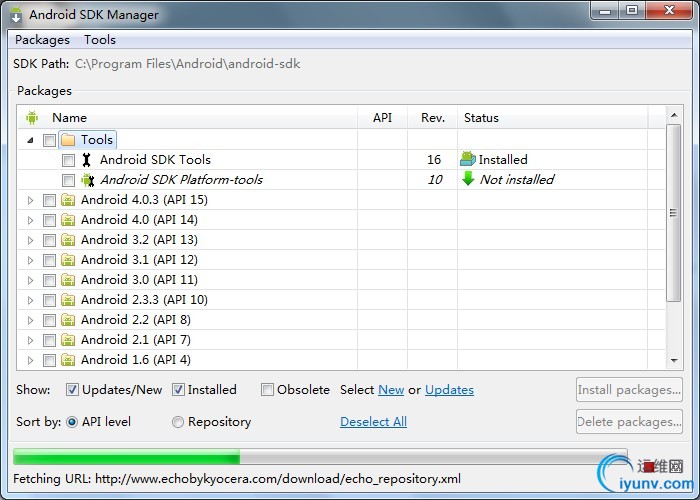This screenshot has width=700, height=500.
Task: Check the Android 3.2 (API 13) checkbox
Action: point(49,240)
